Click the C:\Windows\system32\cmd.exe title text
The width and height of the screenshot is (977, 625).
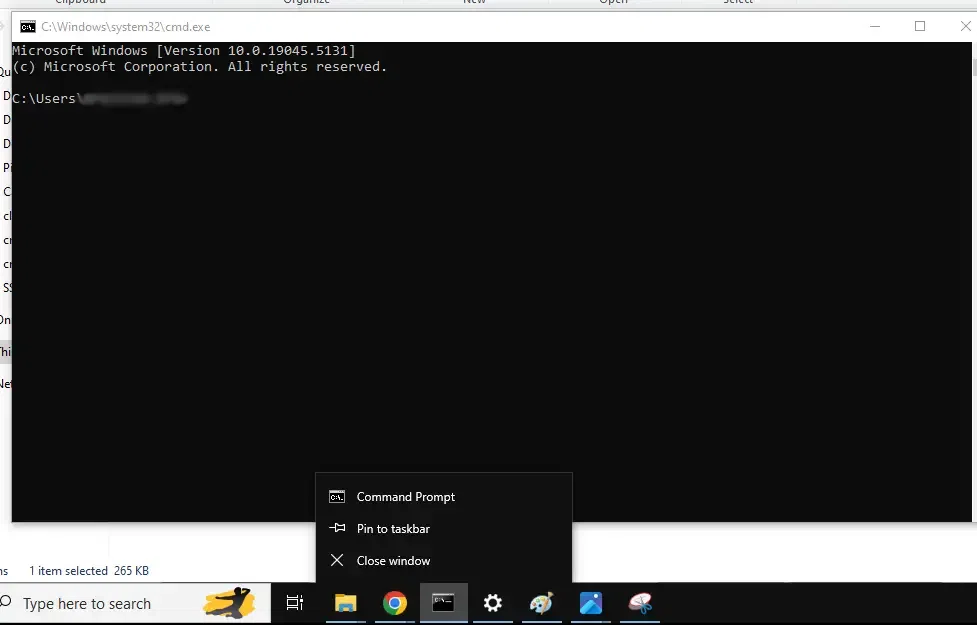click(126, 27)
